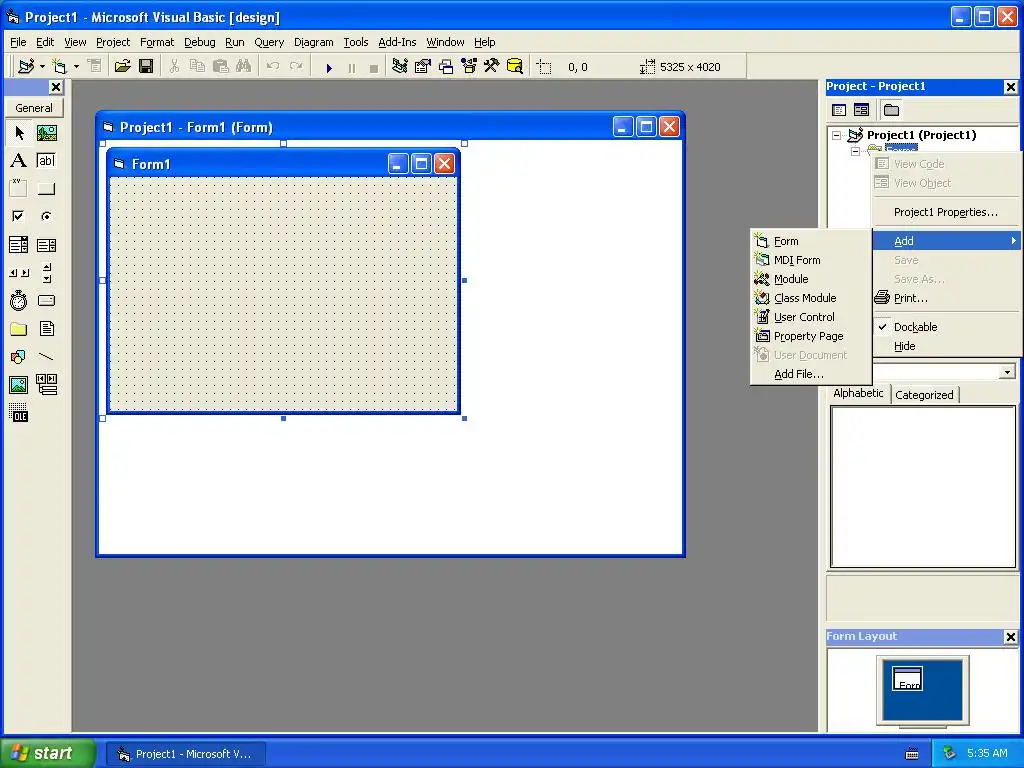Choose Module from Add submenu
Image resolution: width=1024 pixels, height=768 pixels.
click(x=811, y=280)
